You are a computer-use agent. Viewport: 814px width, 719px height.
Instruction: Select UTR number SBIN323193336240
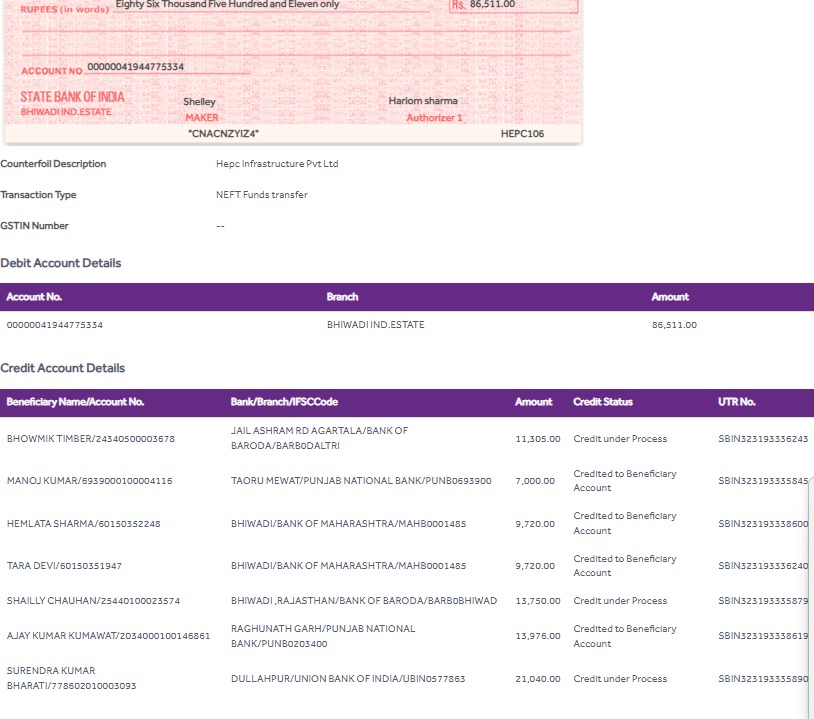point(763,566)
